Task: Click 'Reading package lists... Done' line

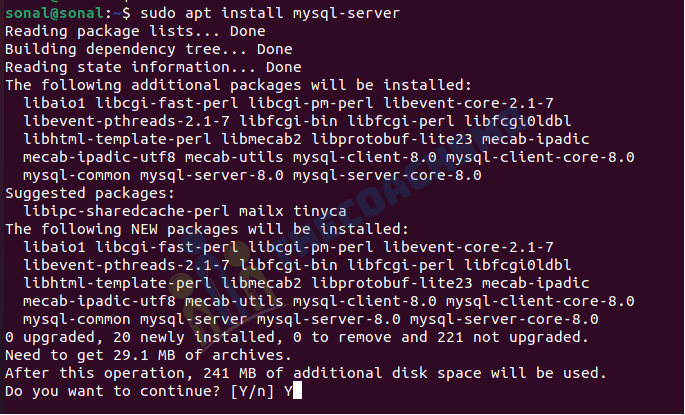Action: [x=135, y=31]
